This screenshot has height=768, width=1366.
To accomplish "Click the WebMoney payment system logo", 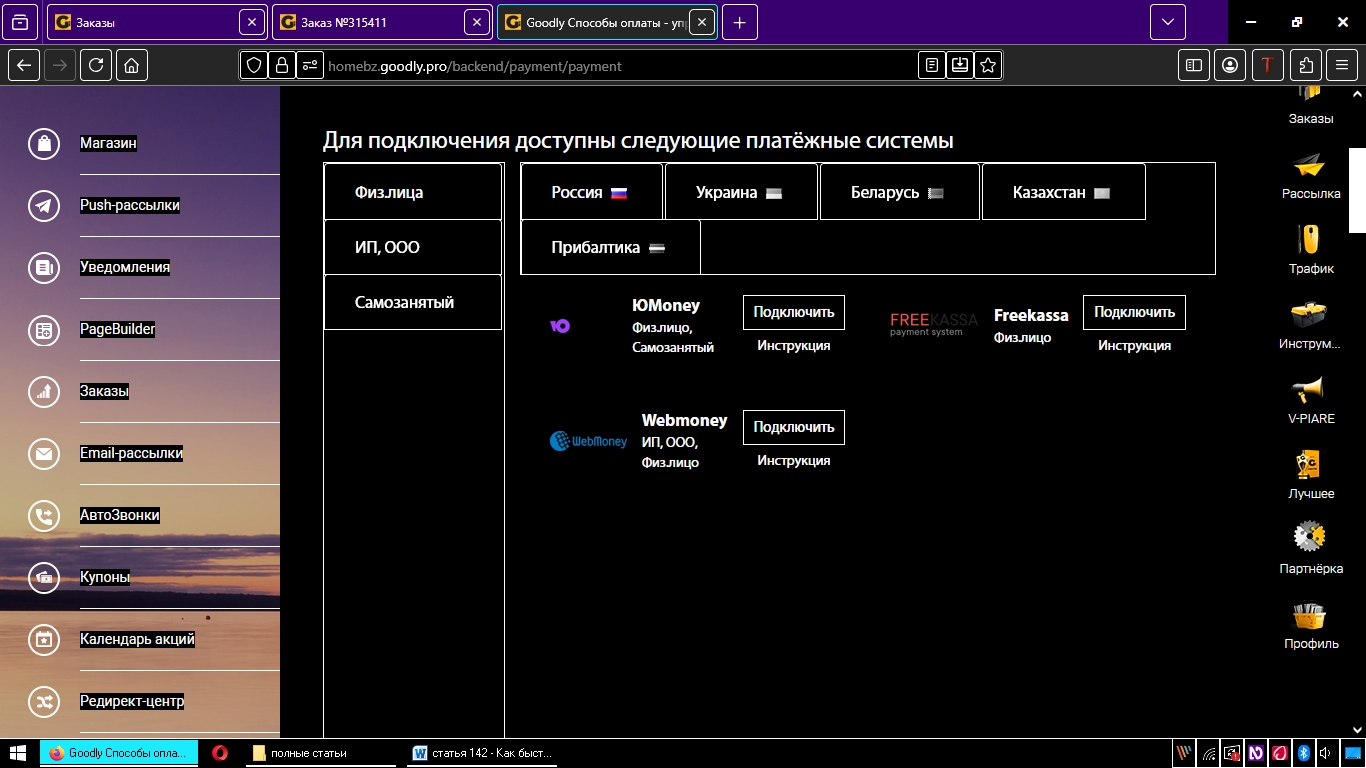I will [x=588, y=440].
